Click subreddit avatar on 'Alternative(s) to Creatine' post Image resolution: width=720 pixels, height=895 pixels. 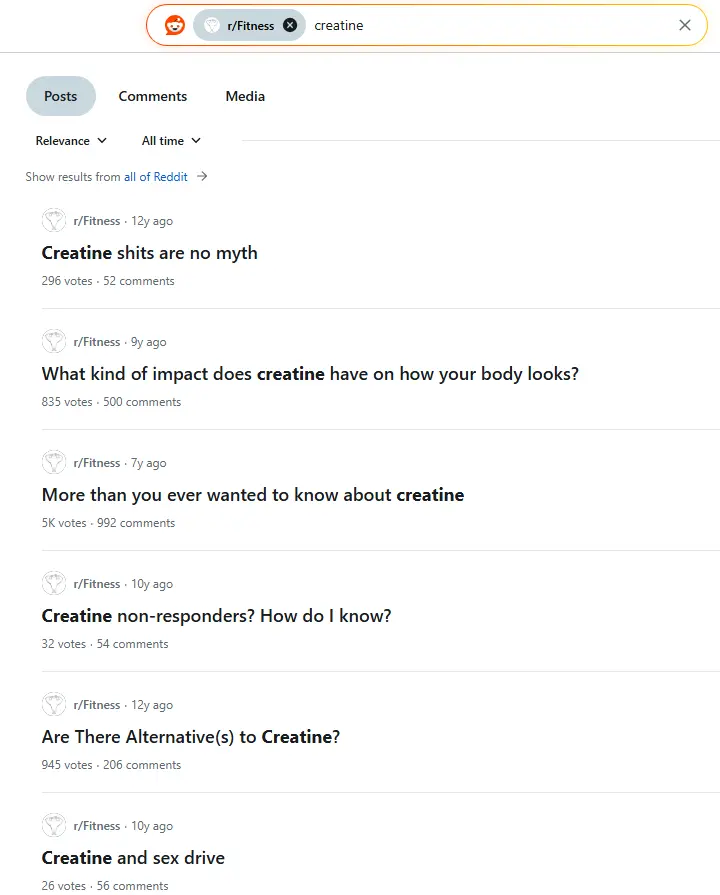pyautogui.click(x=54, y=705)
